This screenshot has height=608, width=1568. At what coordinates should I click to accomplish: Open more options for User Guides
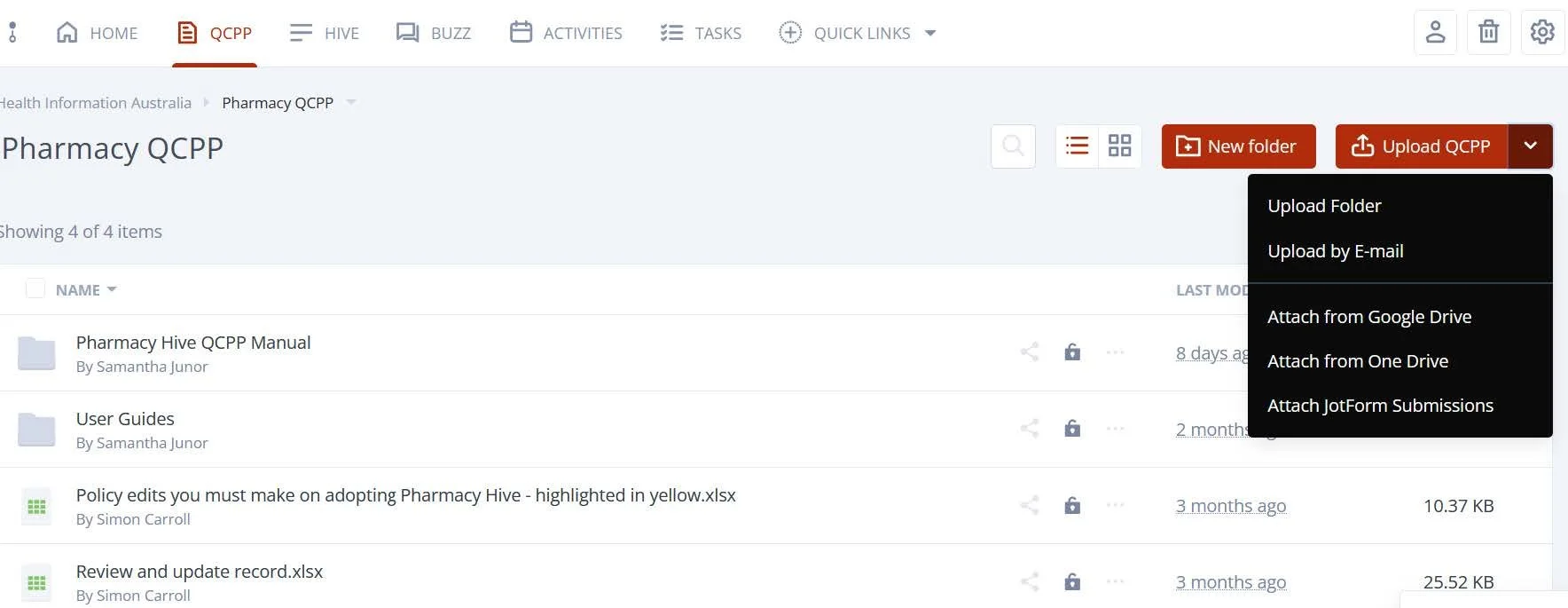pos(1116,429)
